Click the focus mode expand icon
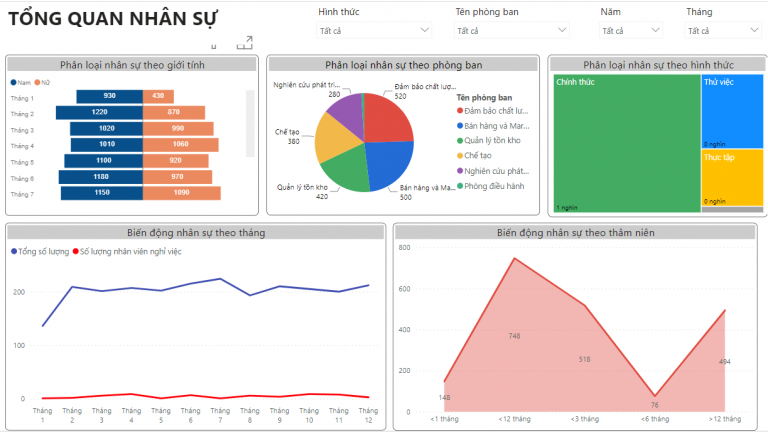This screenshot has width=768, height=432. [x=245, y=43]
